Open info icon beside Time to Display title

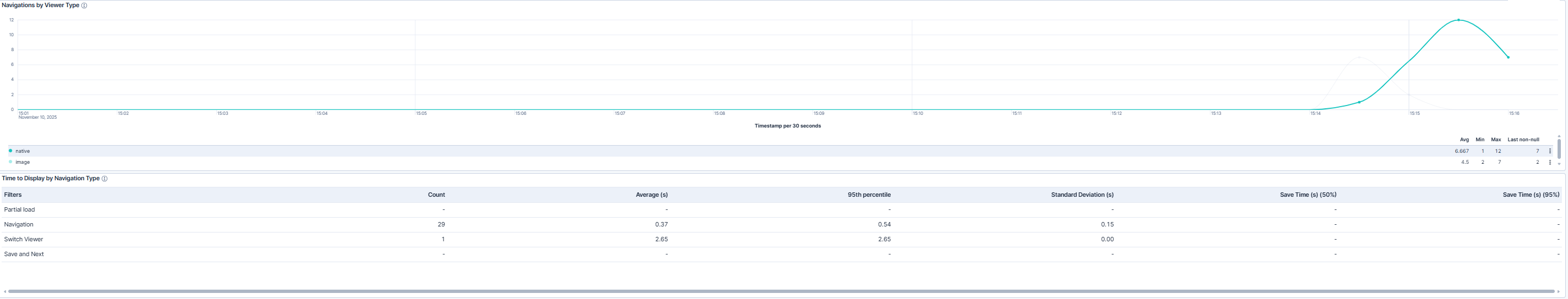tap(105, 179)
